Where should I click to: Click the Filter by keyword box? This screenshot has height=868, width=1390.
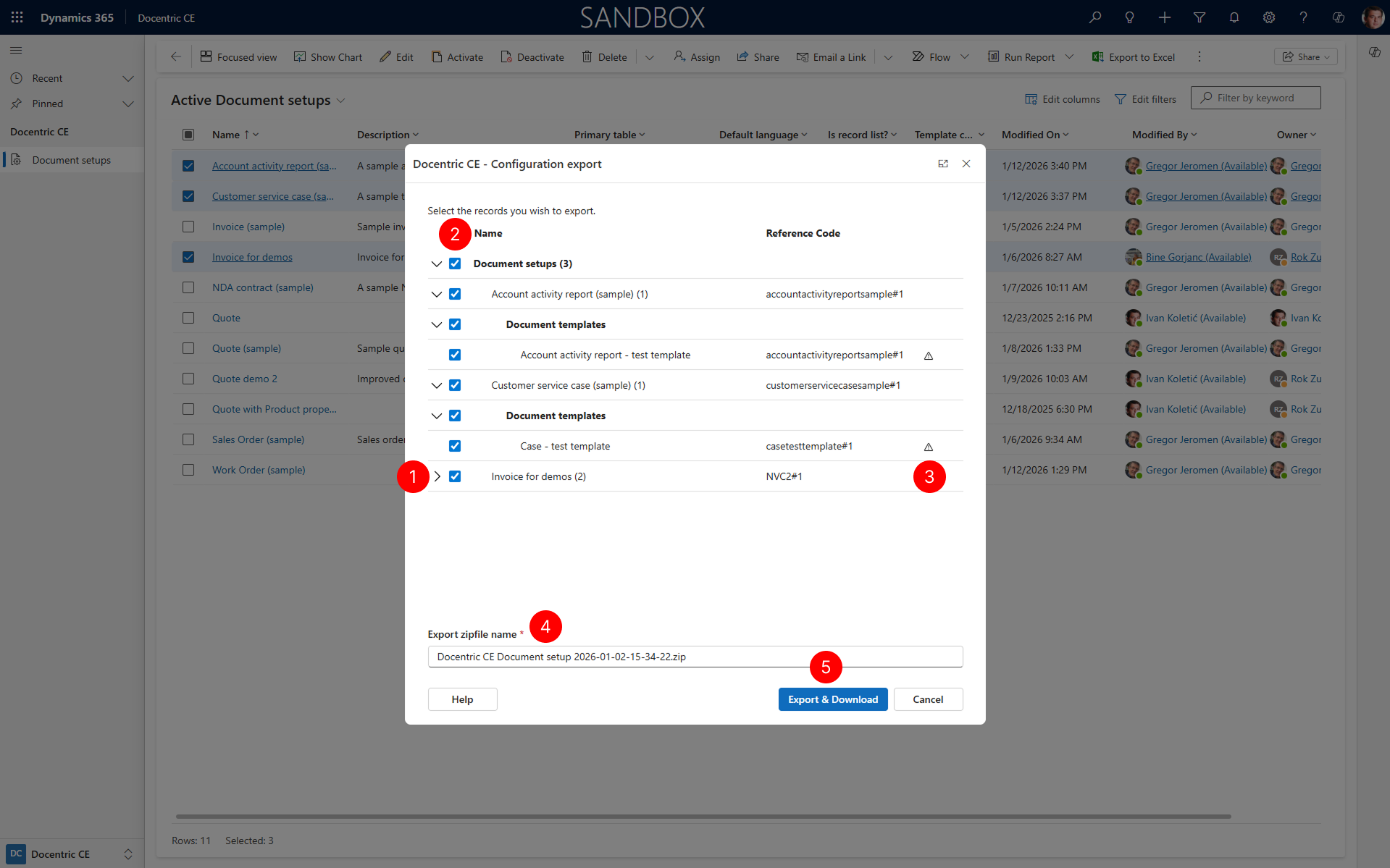point(1256,98)
